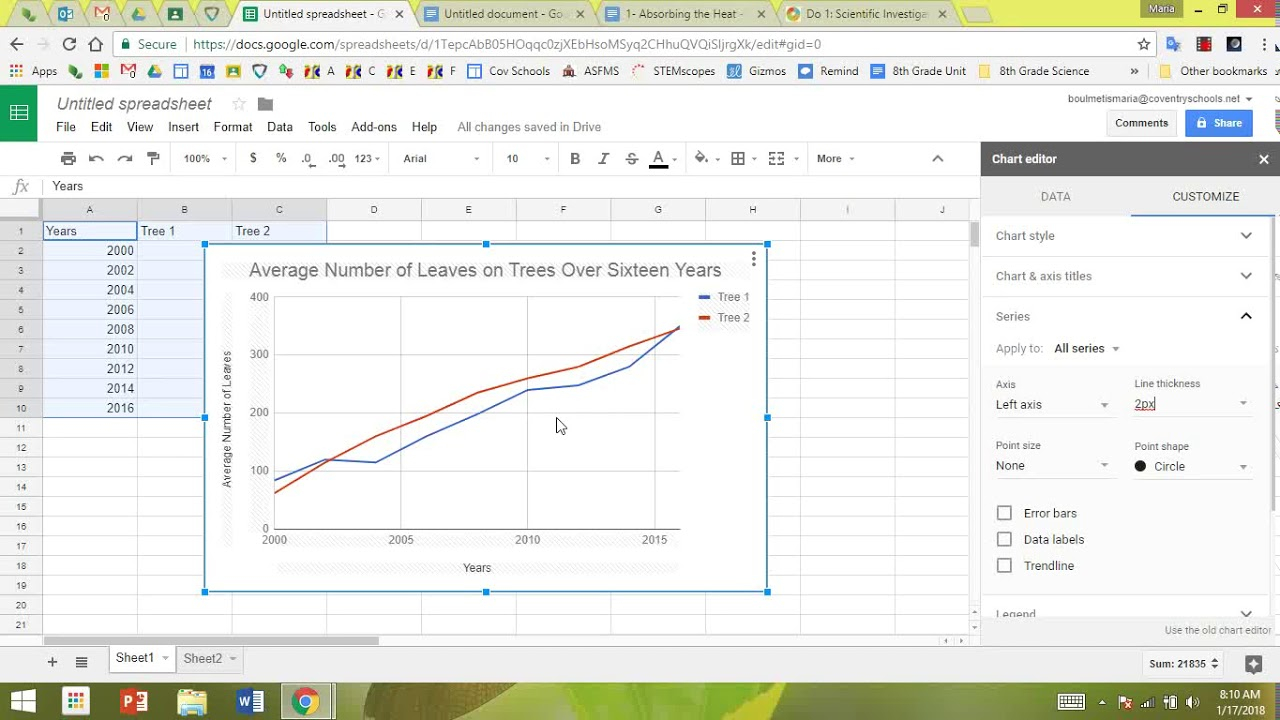The image size is (1280, 720).
Task: Star the Untitled spreadsheet
Action: tap(238, 104)
